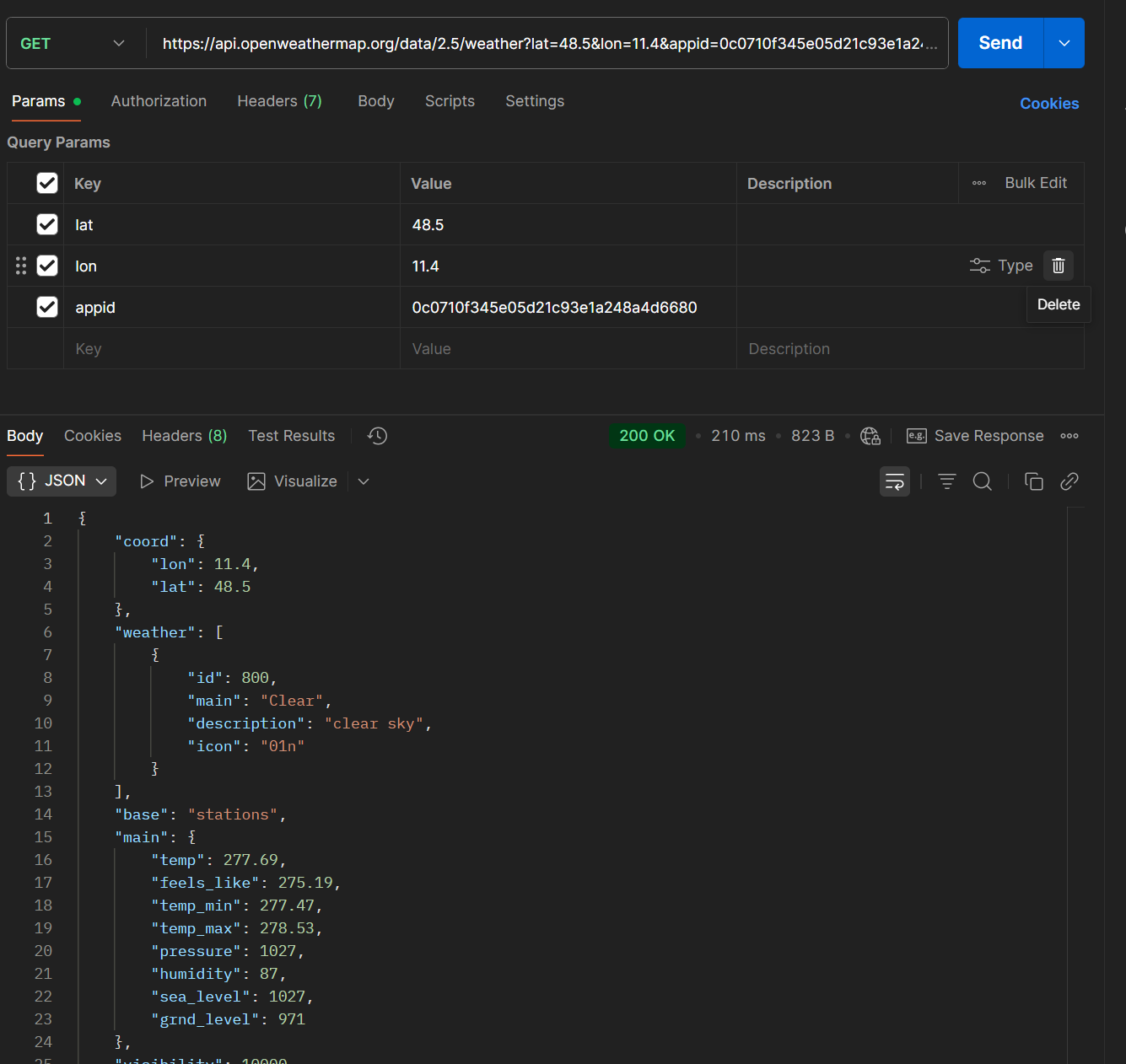Click the filter response icon
The width and height of the screenshot is (1126, 1064).
point(946,481)
